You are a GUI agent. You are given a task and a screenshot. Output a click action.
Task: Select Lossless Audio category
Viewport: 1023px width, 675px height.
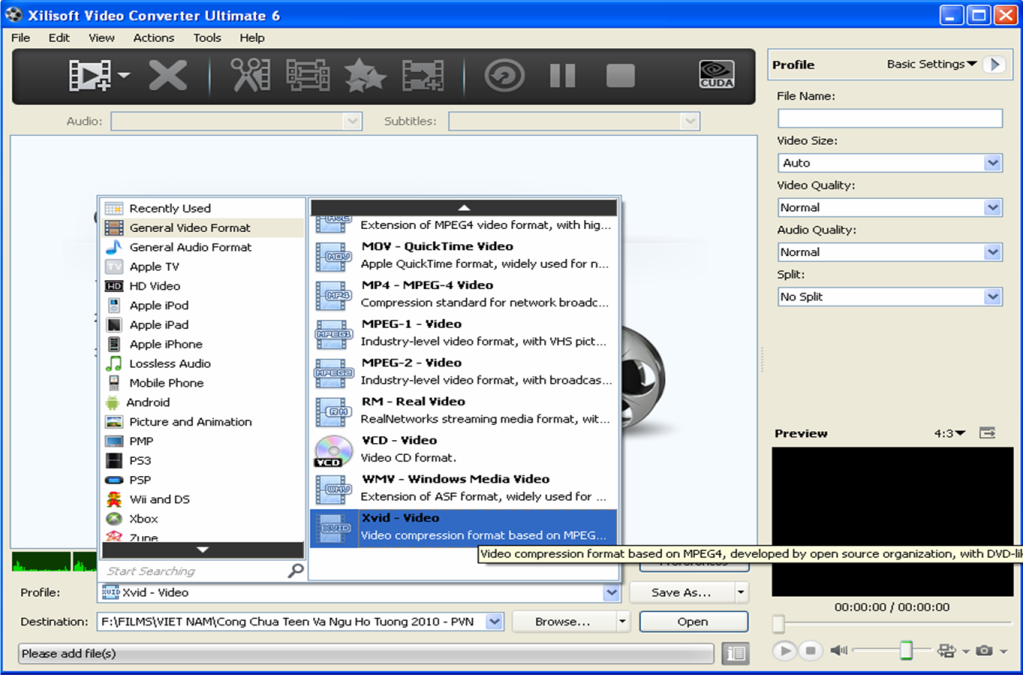click(x=203, y=363)
